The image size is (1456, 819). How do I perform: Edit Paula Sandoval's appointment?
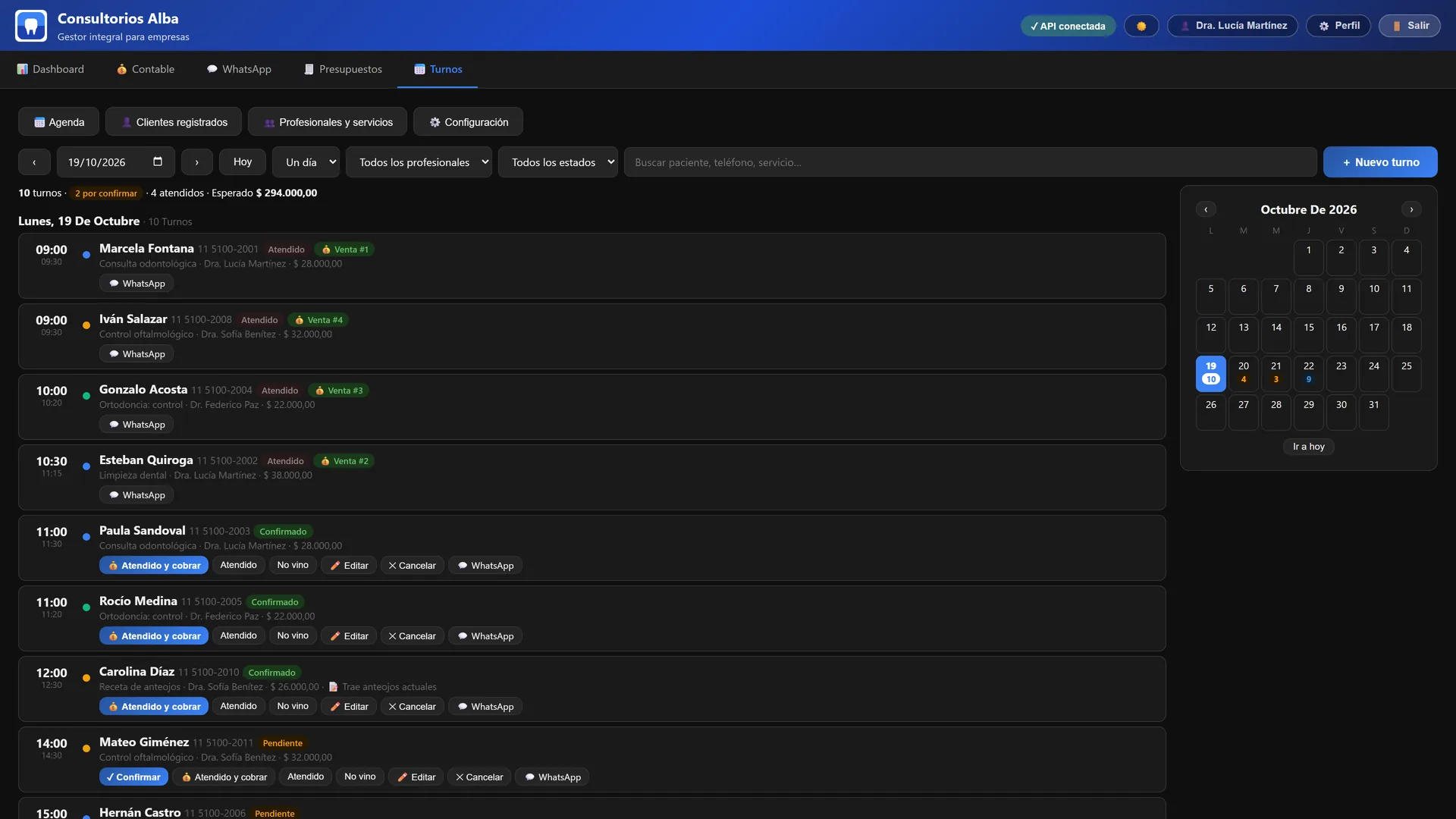pos(349,566)
